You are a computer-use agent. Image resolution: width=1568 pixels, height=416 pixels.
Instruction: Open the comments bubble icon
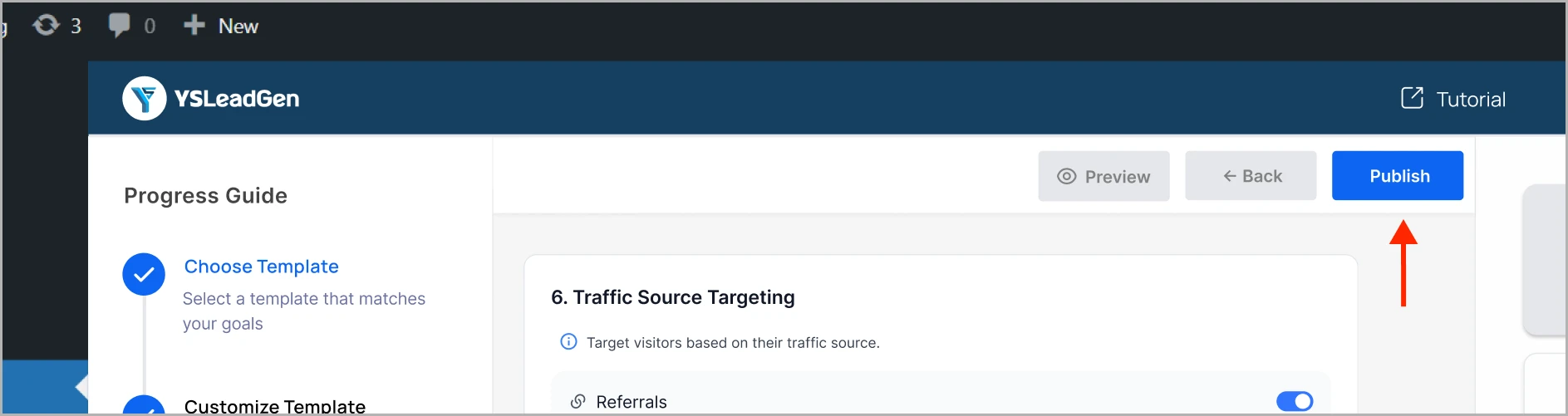[x=119, y=25]
